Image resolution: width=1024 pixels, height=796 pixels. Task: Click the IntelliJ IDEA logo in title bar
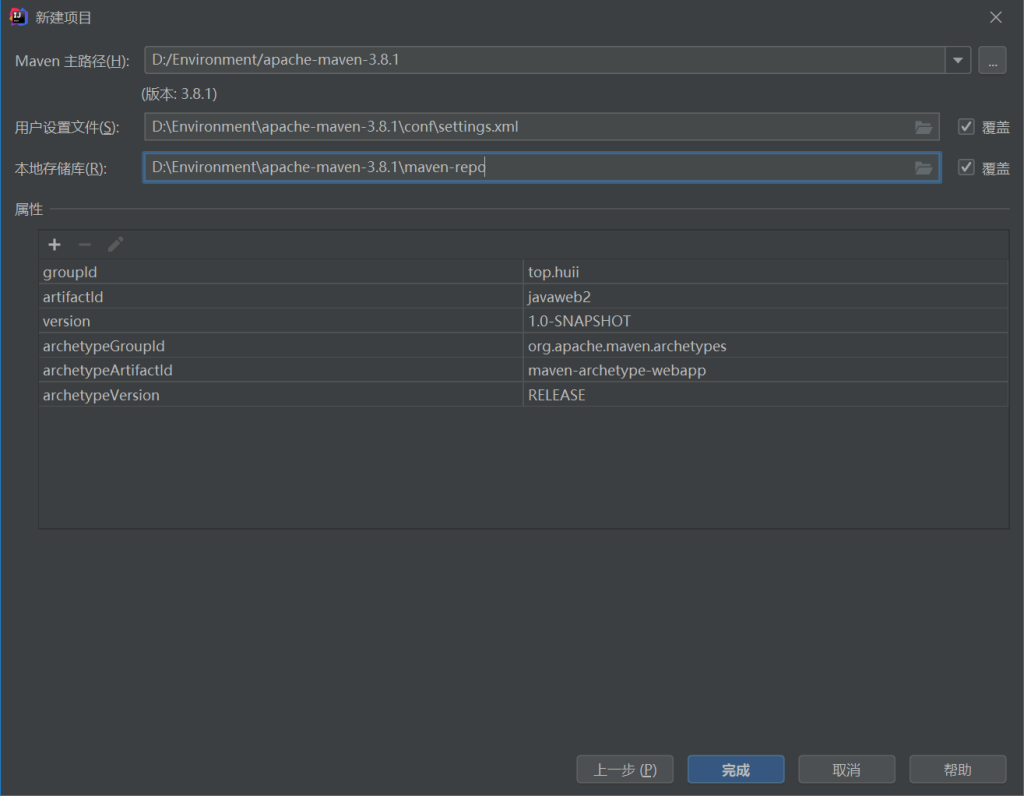click(x=18, y=17)
